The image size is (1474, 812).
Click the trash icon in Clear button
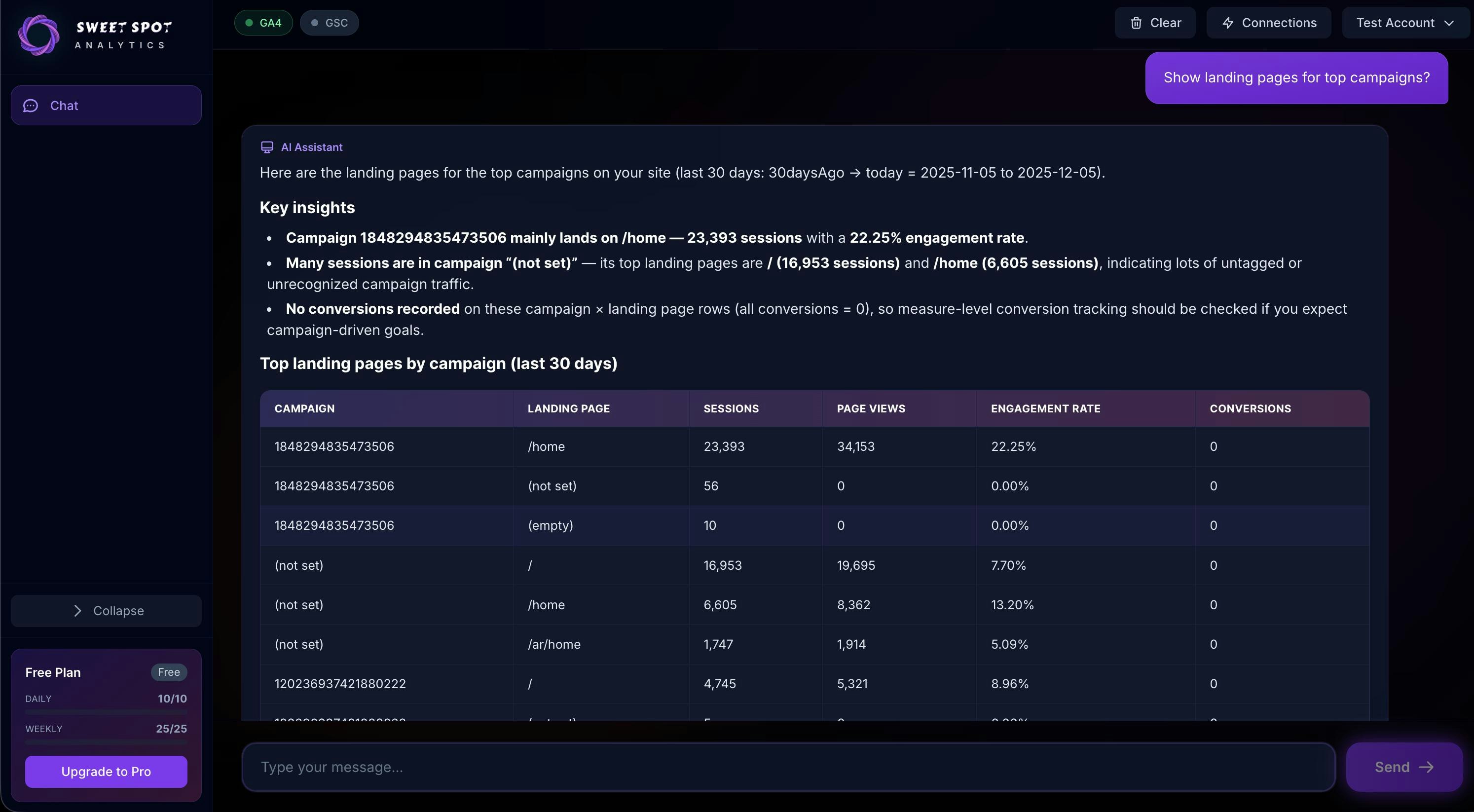point(1136,23)
